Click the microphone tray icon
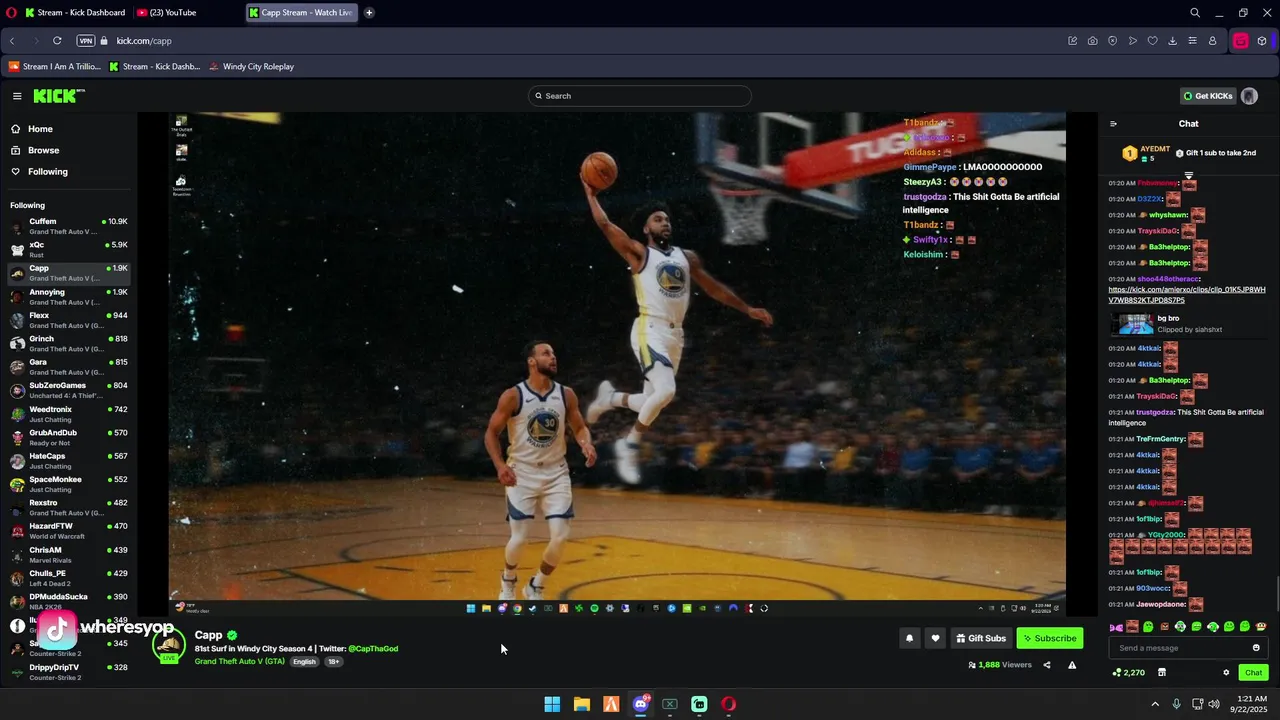This screenshot has width=1280, height=720. pyautogui.click(x=1176, y=704)
